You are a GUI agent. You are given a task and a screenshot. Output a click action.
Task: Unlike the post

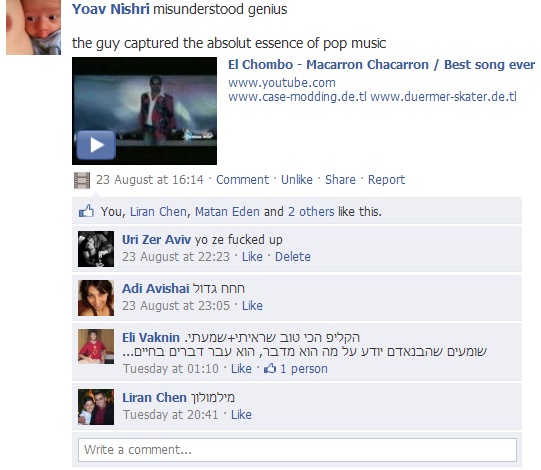297,180
